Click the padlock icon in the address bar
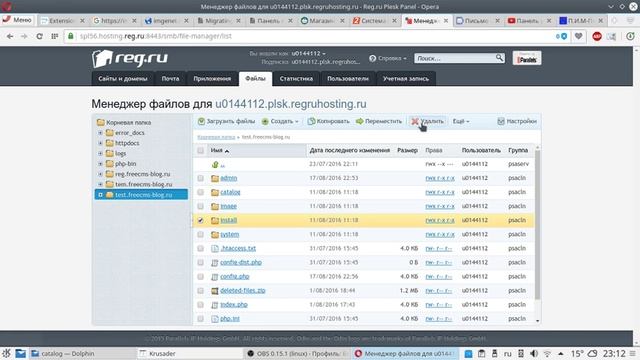Image resolution: width=640 pixels, height=360 pixels. [71, 36]
